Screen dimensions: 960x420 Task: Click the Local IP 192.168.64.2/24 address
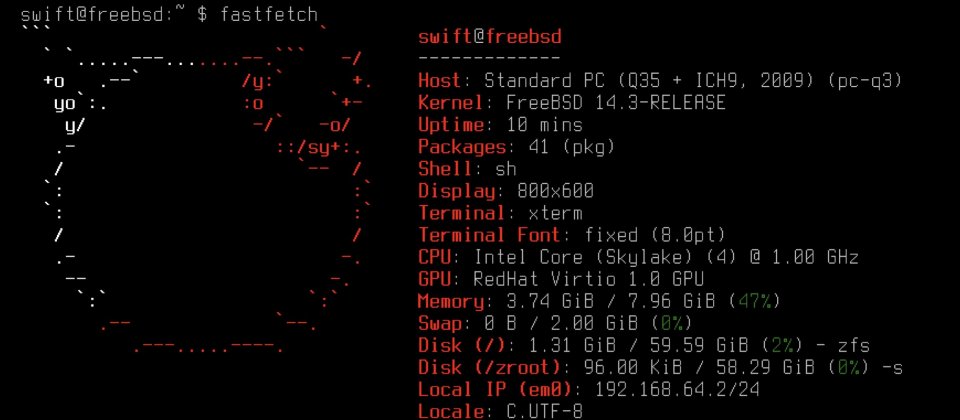(677, 389)
